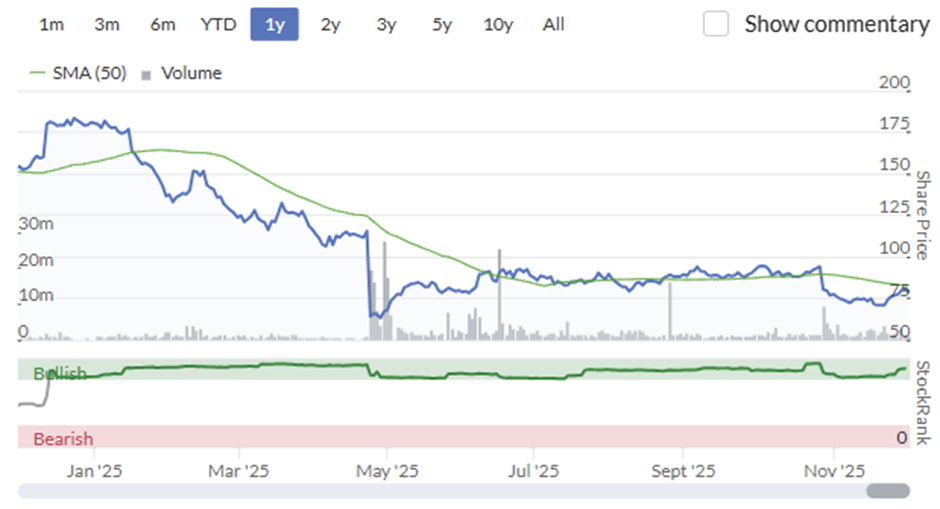Click the 10m volume axis label

pos(36,296)
